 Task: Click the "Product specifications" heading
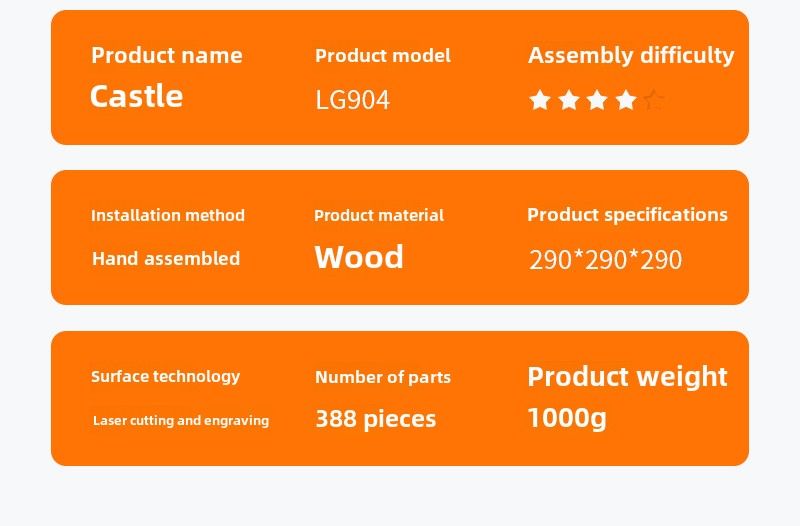pyautogui.click(x=627, y=214)
